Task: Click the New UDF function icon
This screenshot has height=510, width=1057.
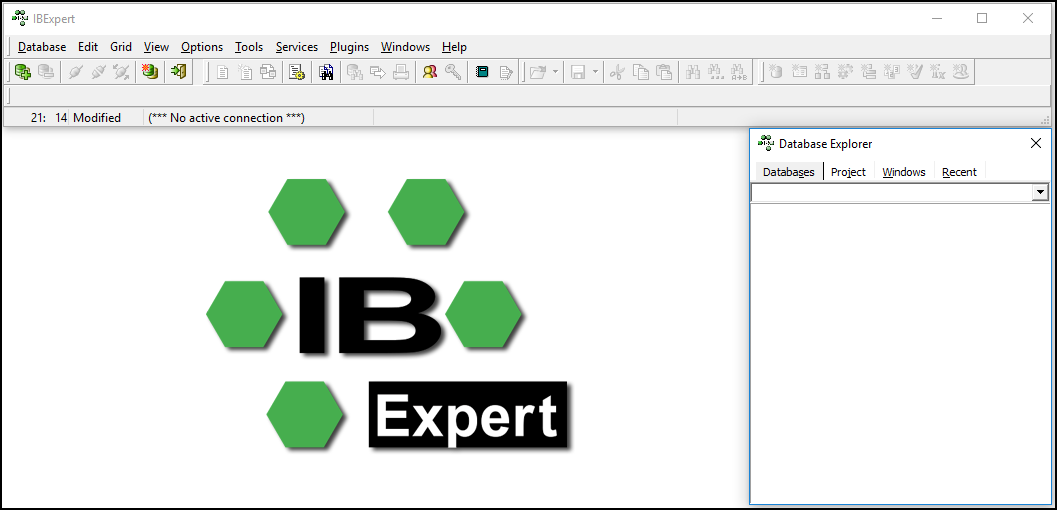Action: pyautogui.click(x=938, y=72)
